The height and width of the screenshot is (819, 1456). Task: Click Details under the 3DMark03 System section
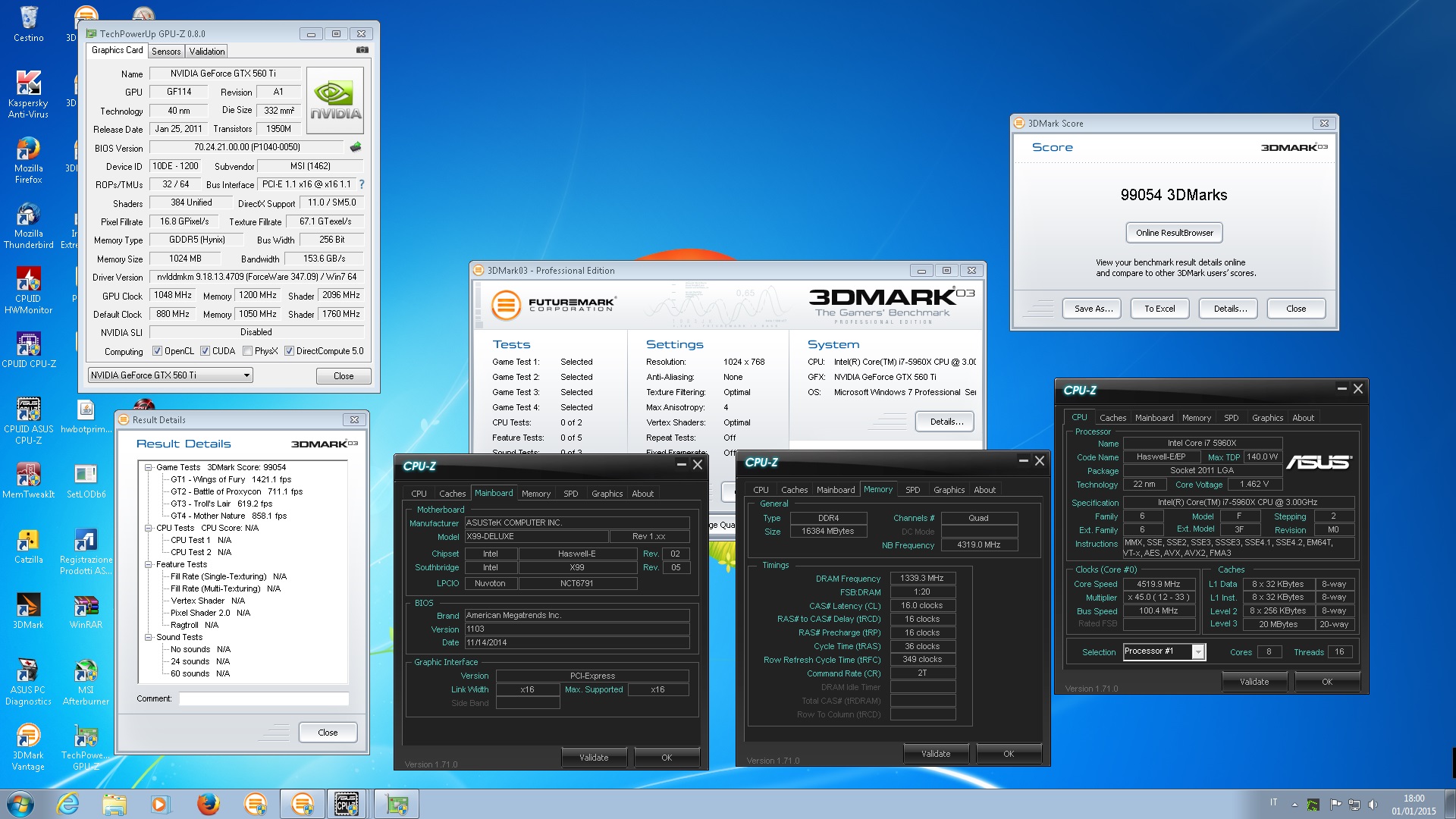pyautogui.click(x=946, y=422)
